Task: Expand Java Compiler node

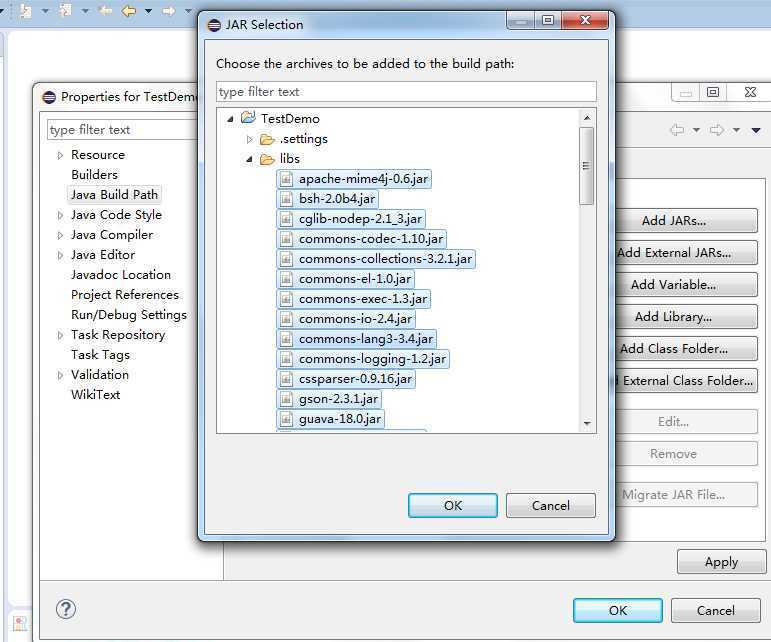Action: tap(60, 235)
